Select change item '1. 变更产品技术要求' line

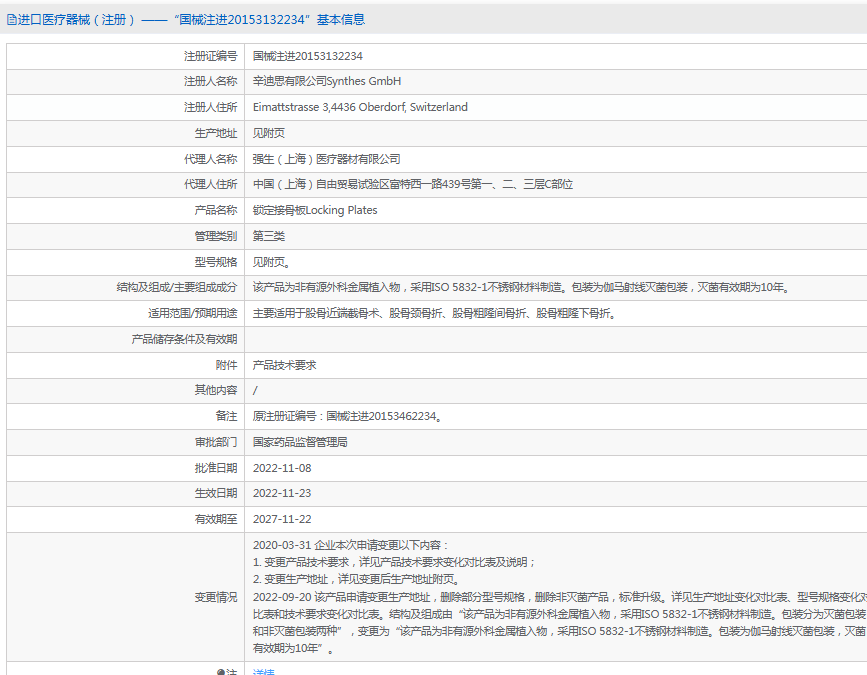(395, 562)
